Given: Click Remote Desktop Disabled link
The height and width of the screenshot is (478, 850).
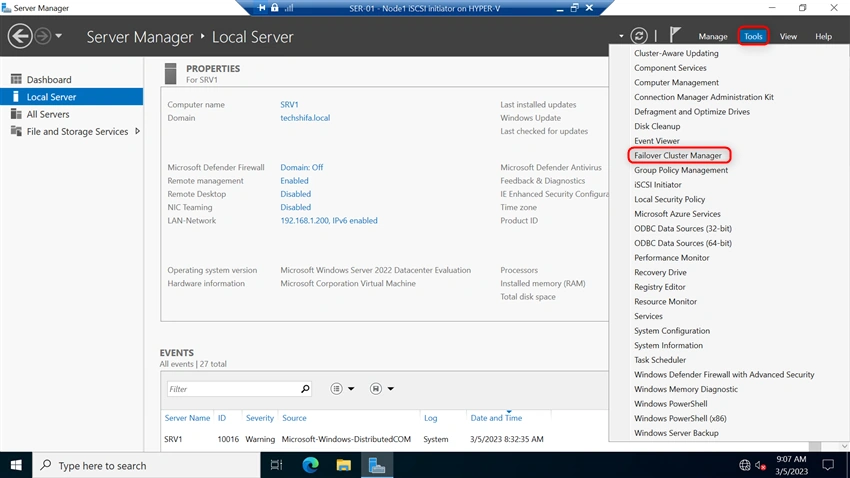Looking at the screenshot, I should point(295,194).
